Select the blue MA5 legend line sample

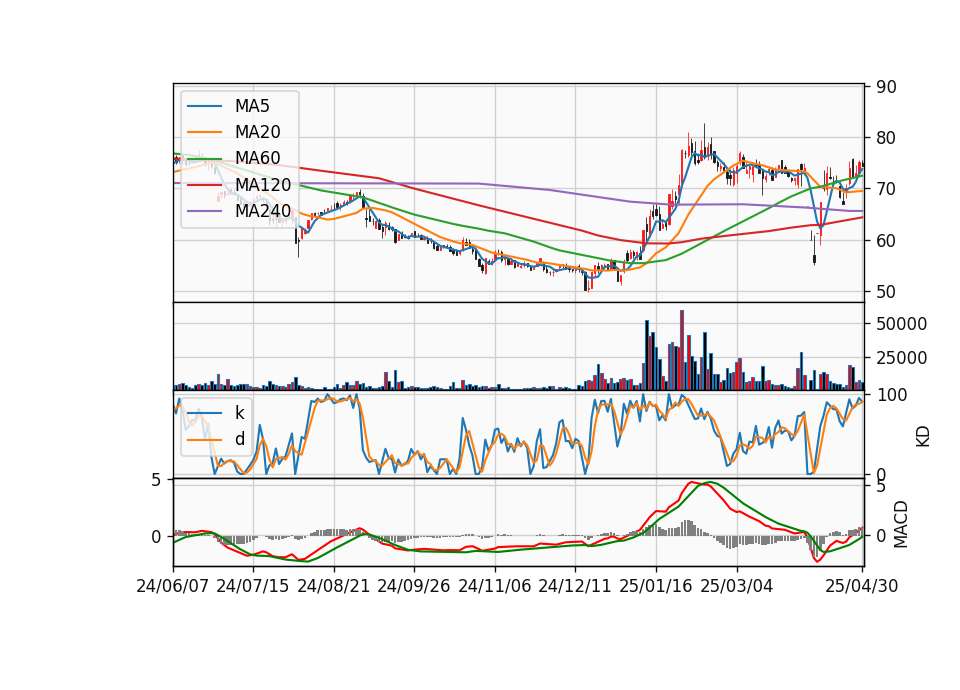point(204,107)
